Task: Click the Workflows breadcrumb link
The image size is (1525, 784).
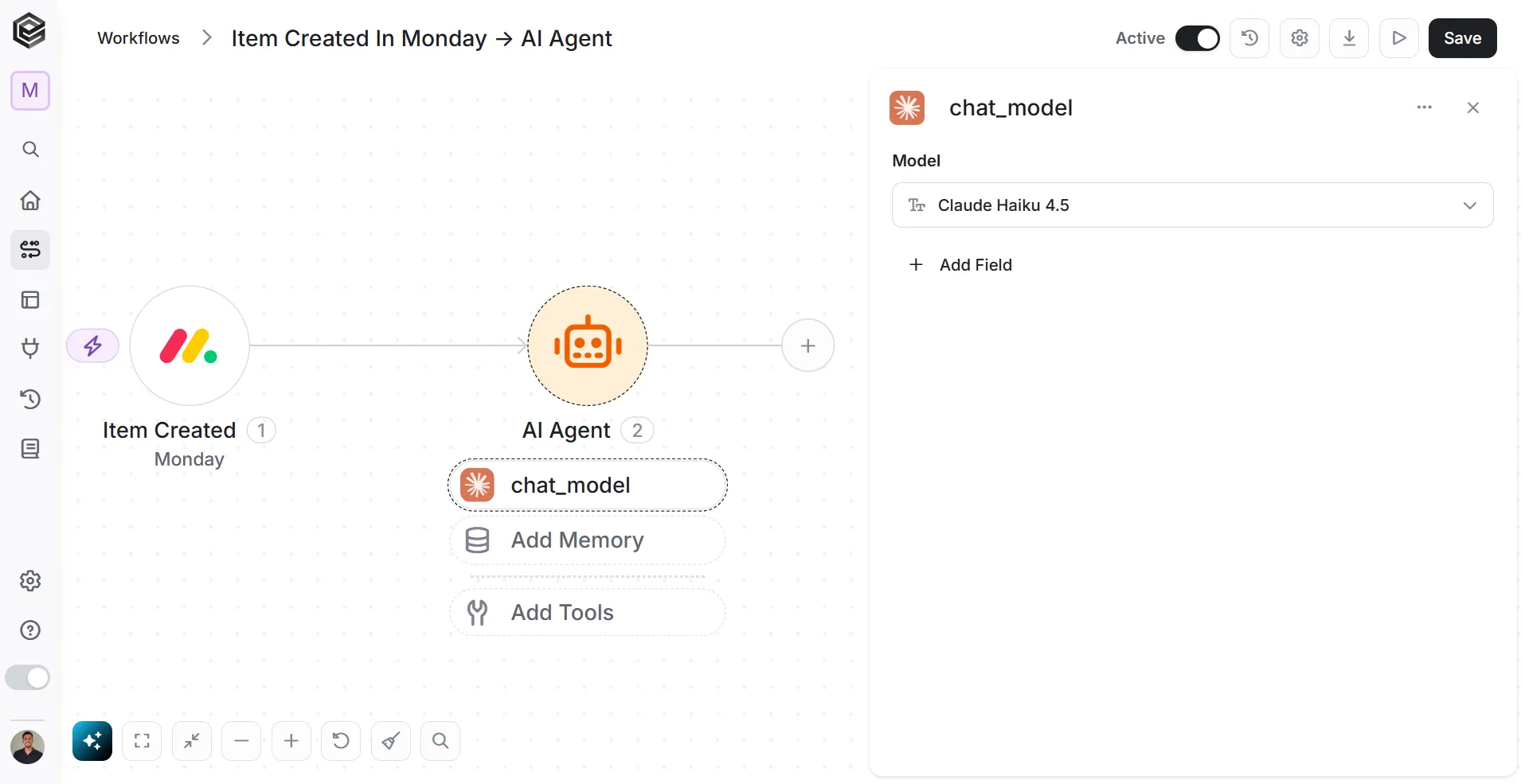Action: pos(139,38)
